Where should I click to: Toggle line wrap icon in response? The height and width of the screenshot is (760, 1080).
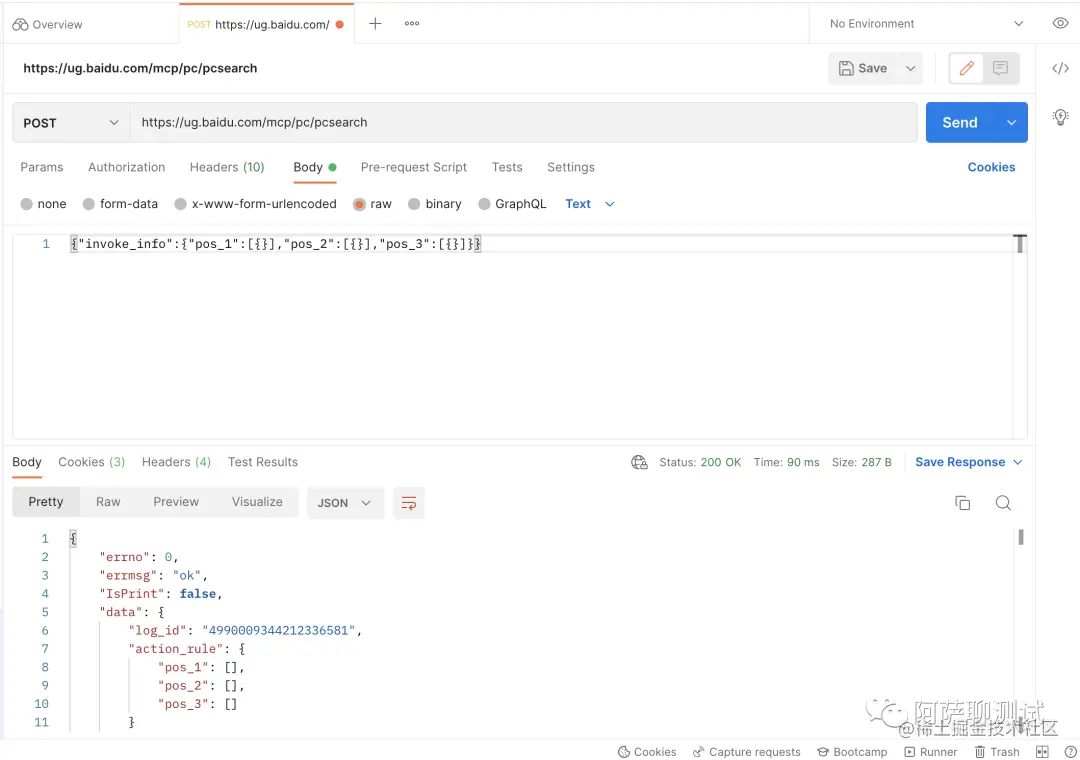pyautogui.click(x=408, y=503)
